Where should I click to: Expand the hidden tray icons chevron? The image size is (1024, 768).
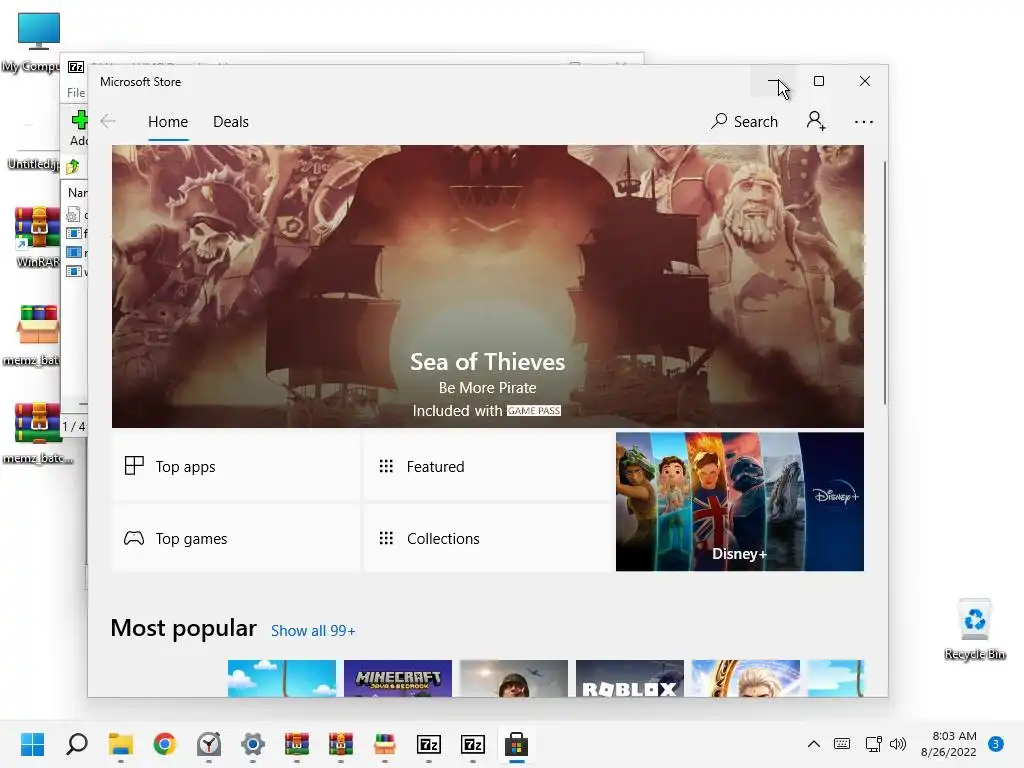point(814,744)
